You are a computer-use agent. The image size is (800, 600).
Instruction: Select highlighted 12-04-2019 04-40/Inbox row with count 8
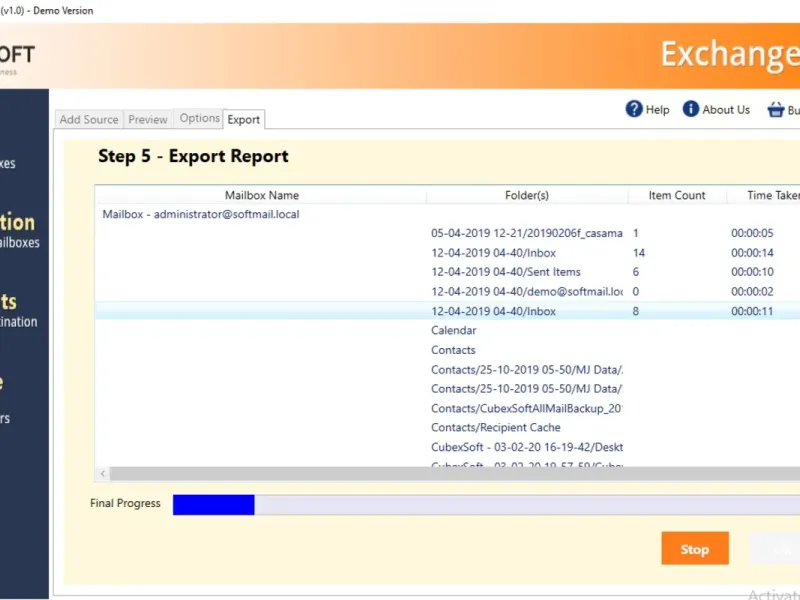[x=448, y=311]
